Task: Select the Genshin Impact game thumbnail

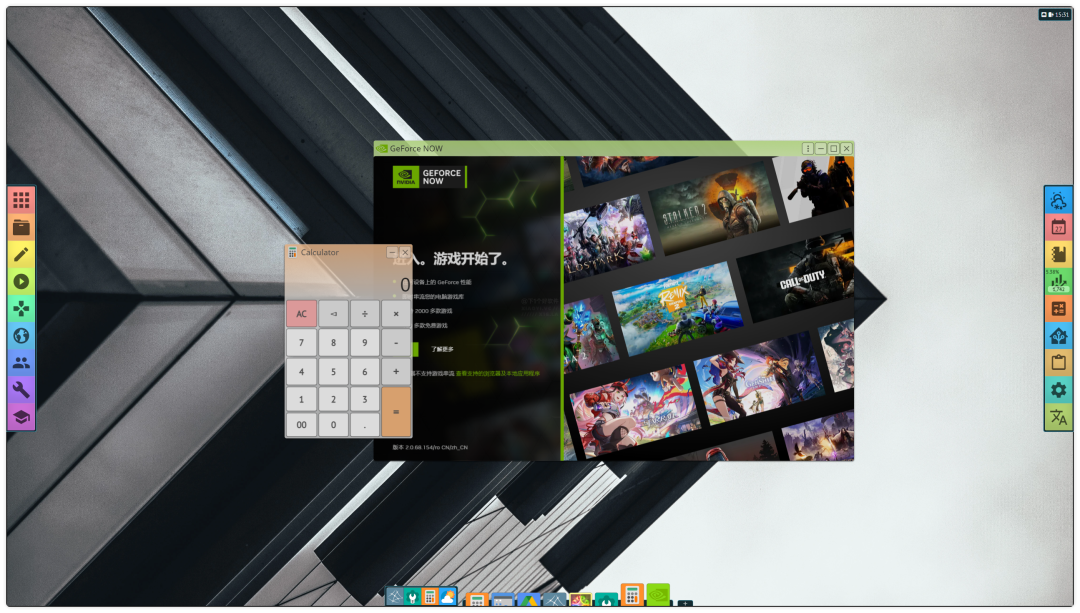Action: 758,377
